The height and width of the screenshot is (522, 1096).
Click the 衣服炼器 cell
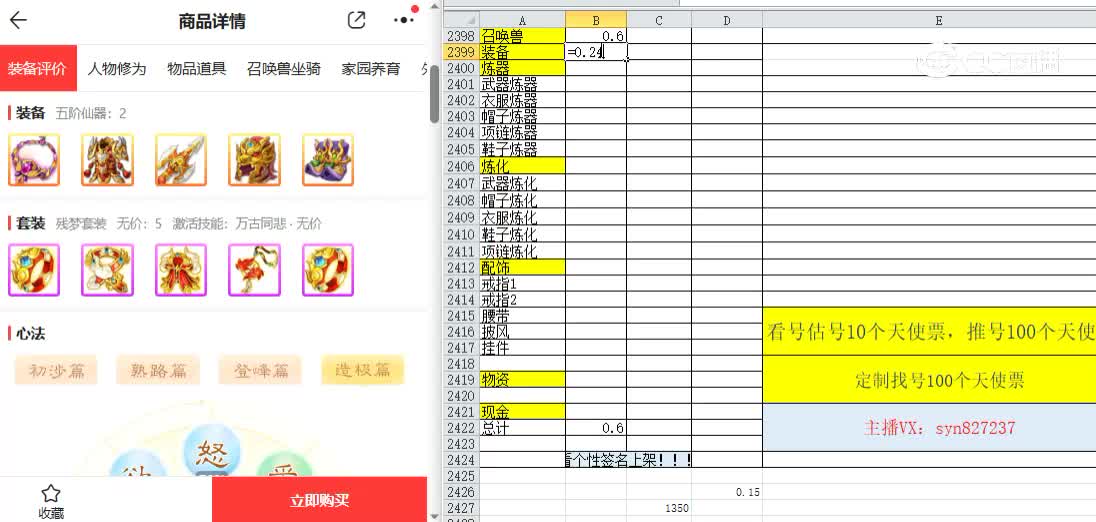pyautogui.click(x=522, y=101)
